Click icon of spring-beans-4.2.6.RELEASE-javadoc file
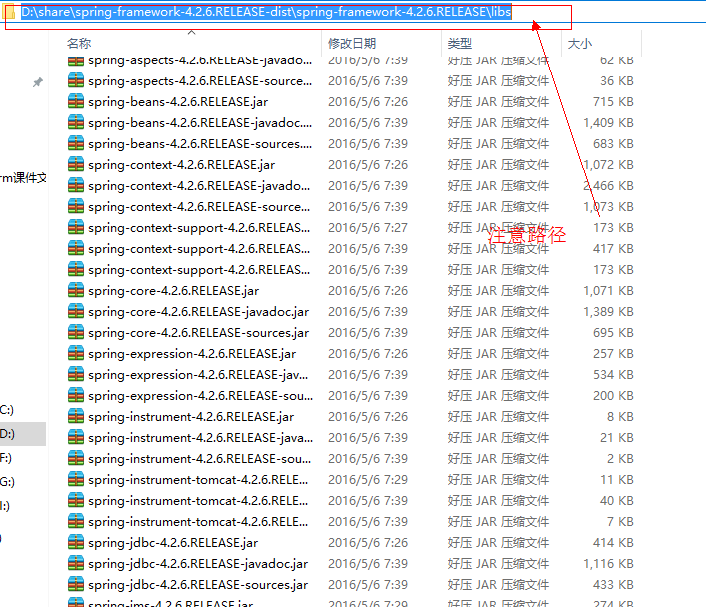The height and width of the screenshot is (607, 706). [x=76, y=122]
